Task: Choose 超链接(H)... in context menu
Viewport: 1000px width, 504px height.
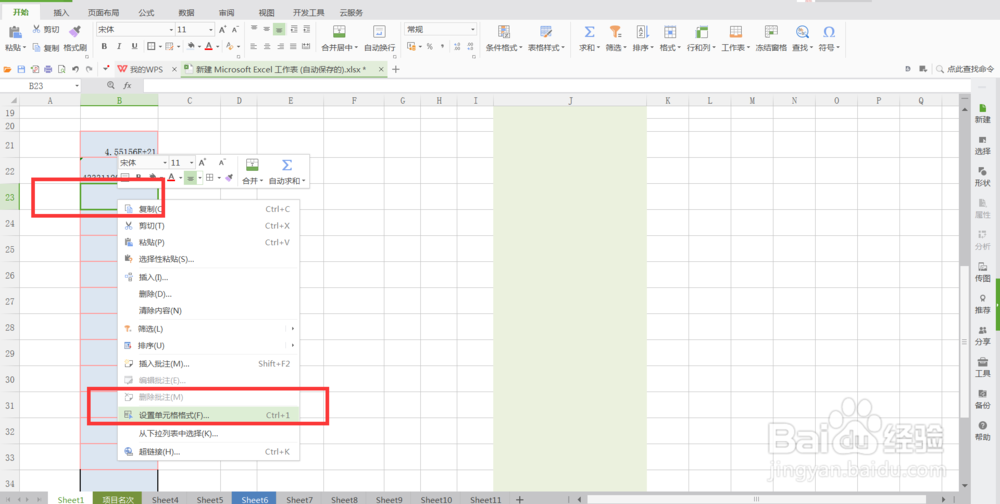Action: (209, 452)
